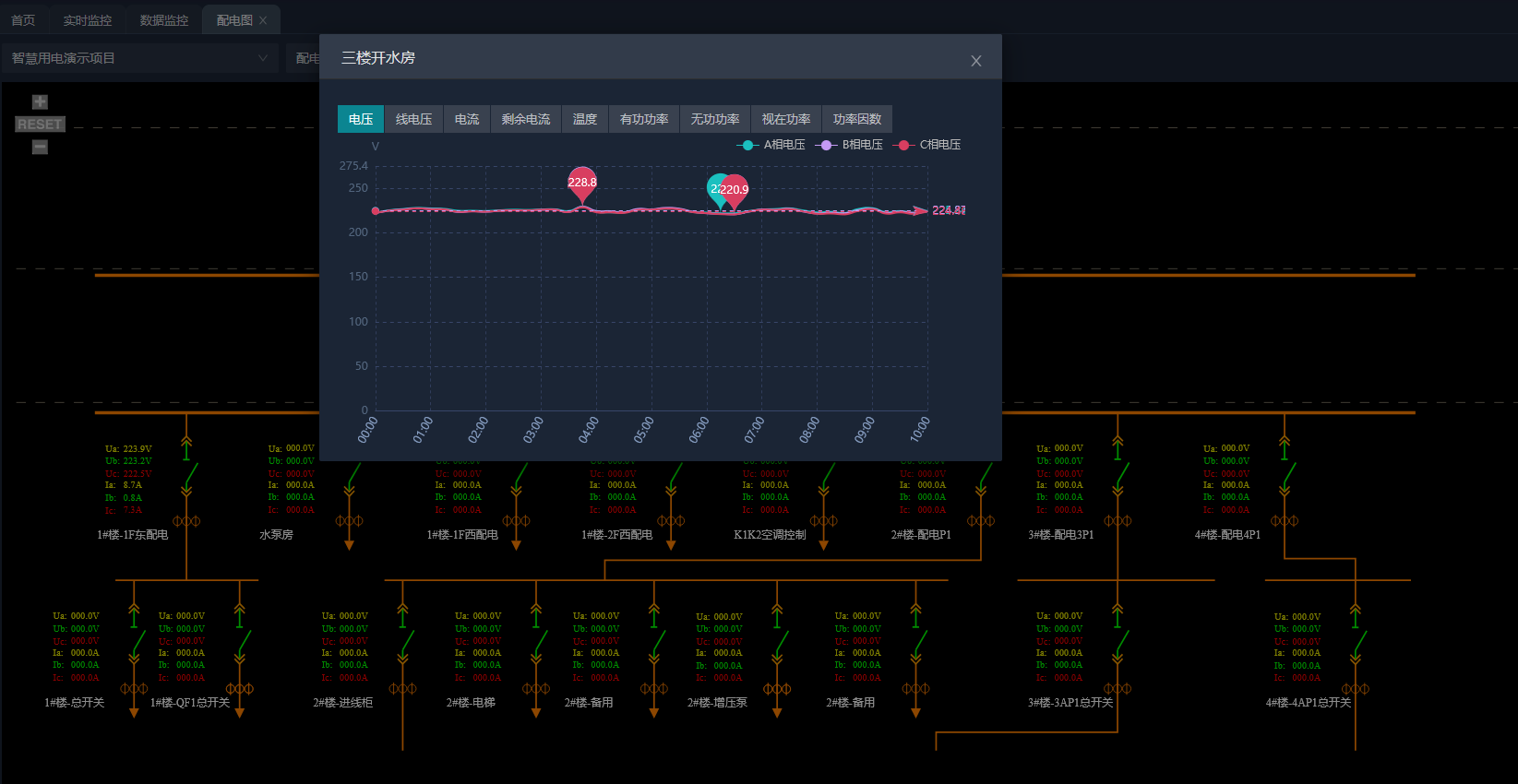Click the 2#楼-增压泵 label
This screenshot has width=1518, height=784.
[717, 703]
